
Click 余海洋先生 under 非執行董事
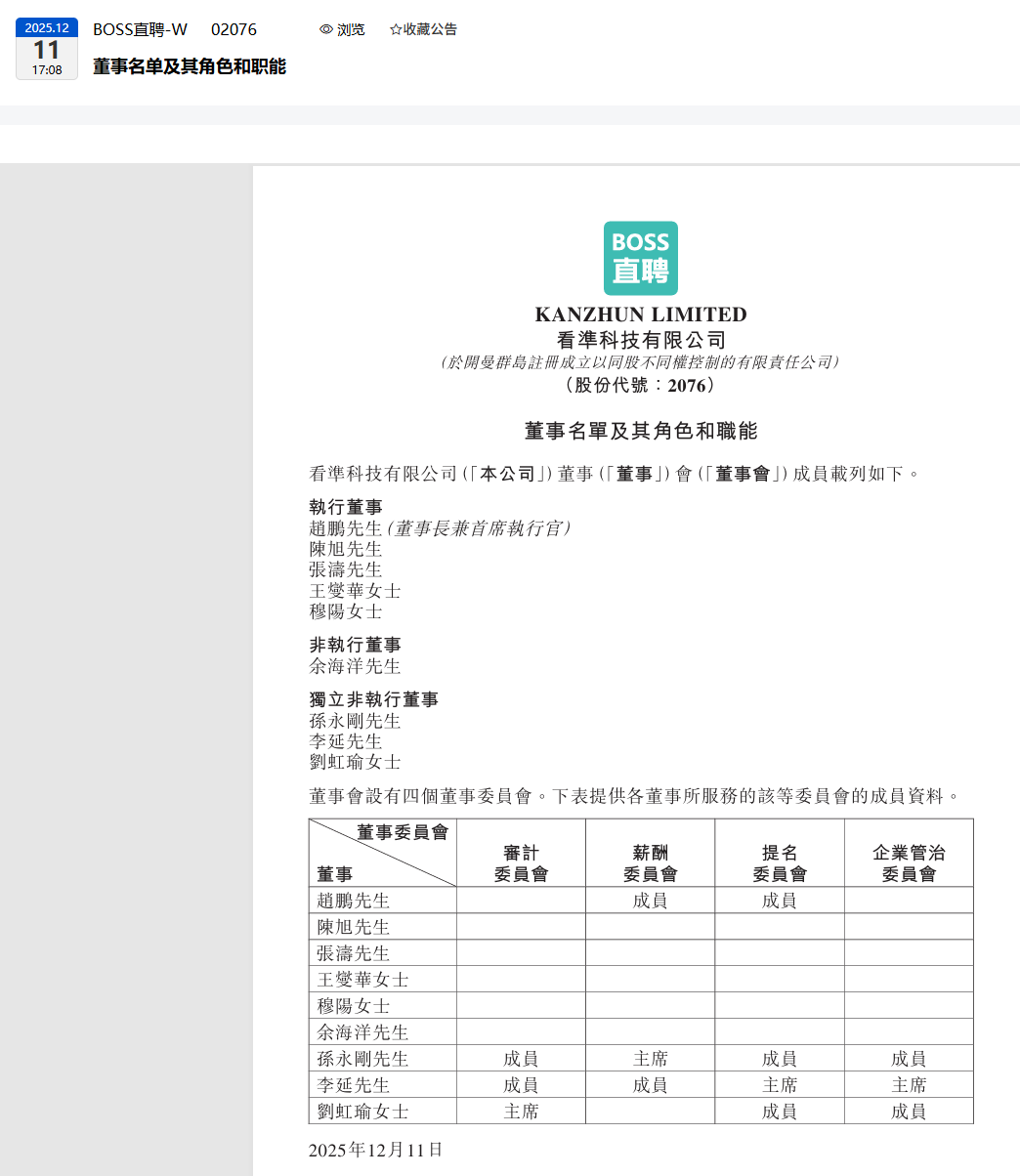point(355,666)
